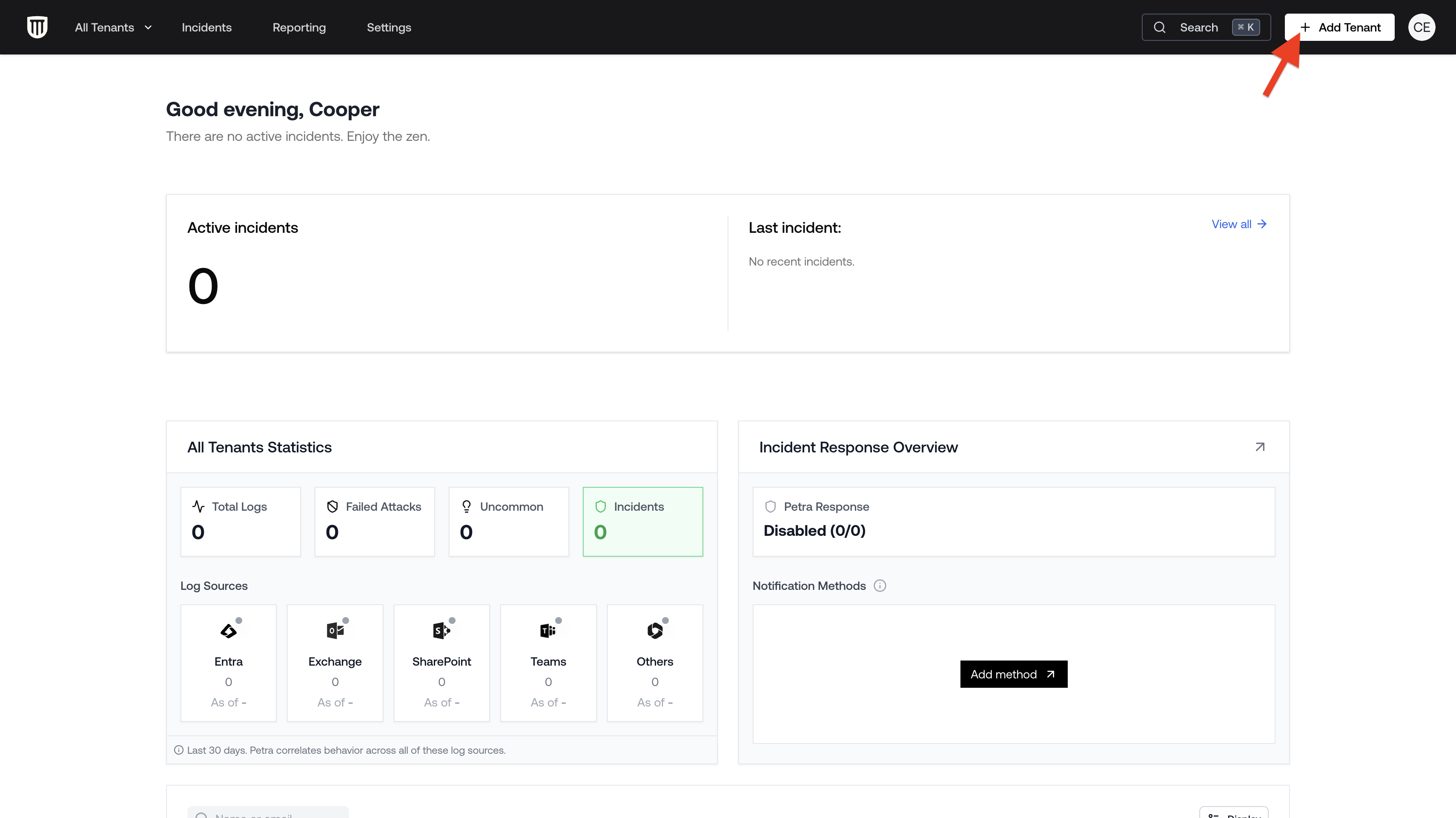Open the Reporting menu item

[x=299, y=27]
